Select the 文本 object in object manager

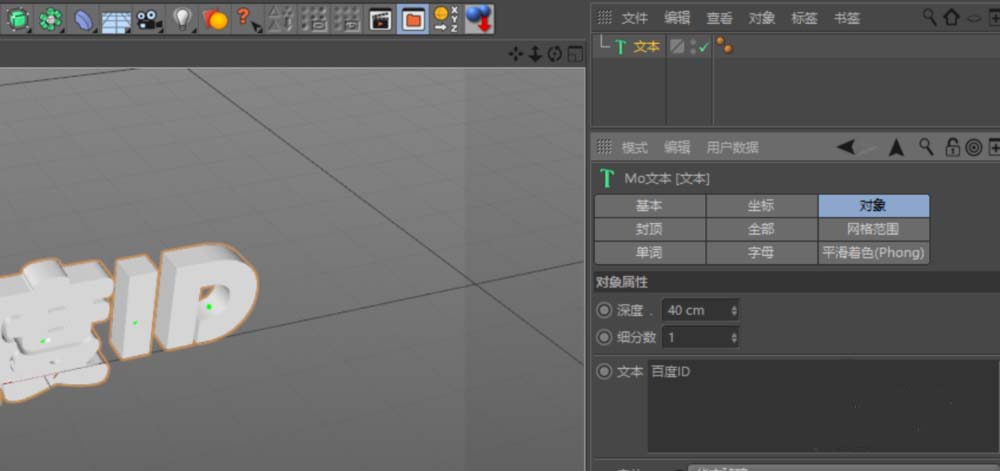646,47
